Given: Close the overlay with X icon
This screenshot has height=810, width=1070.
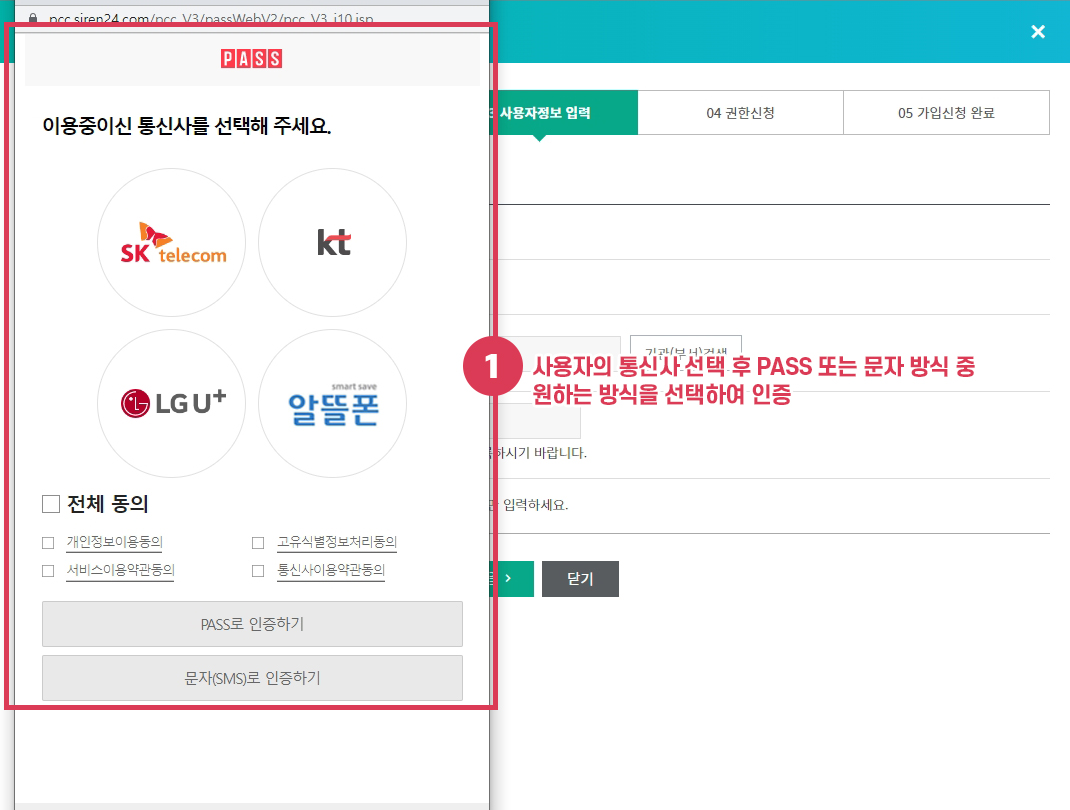Looking at the screenshot, I should (1038, 31).
